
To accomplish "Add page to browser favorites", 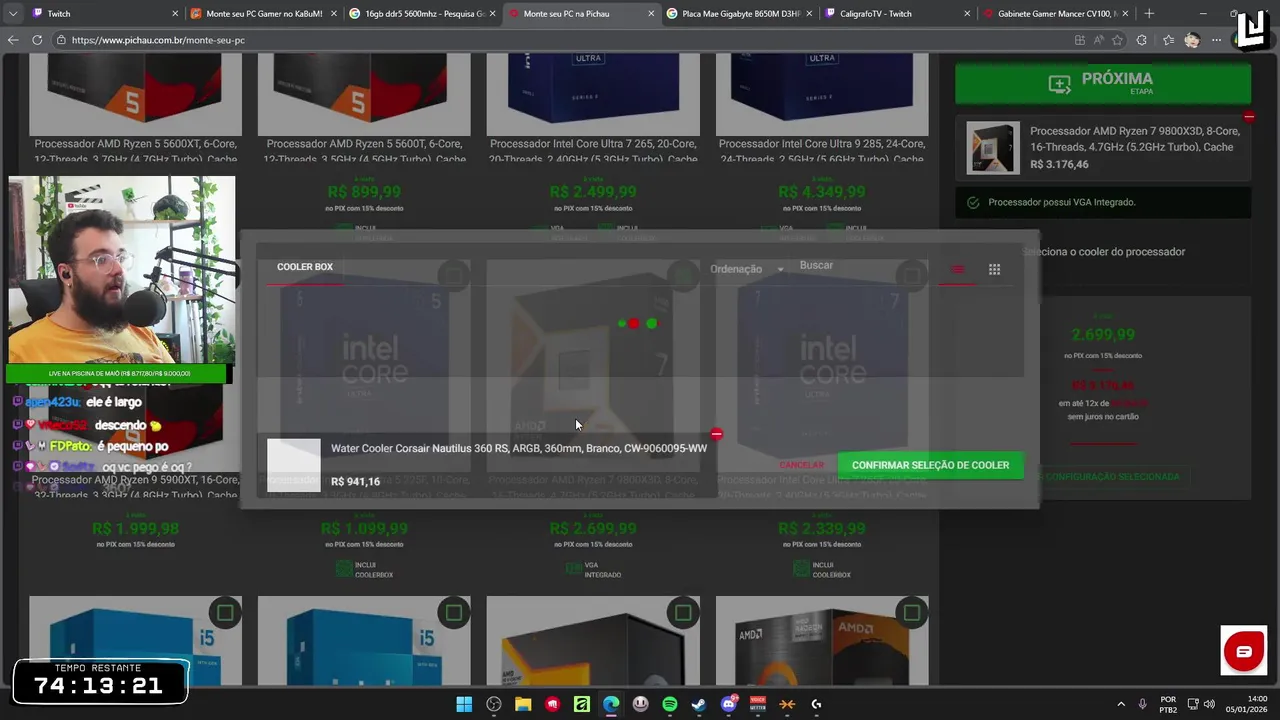I will (1117, 40).
